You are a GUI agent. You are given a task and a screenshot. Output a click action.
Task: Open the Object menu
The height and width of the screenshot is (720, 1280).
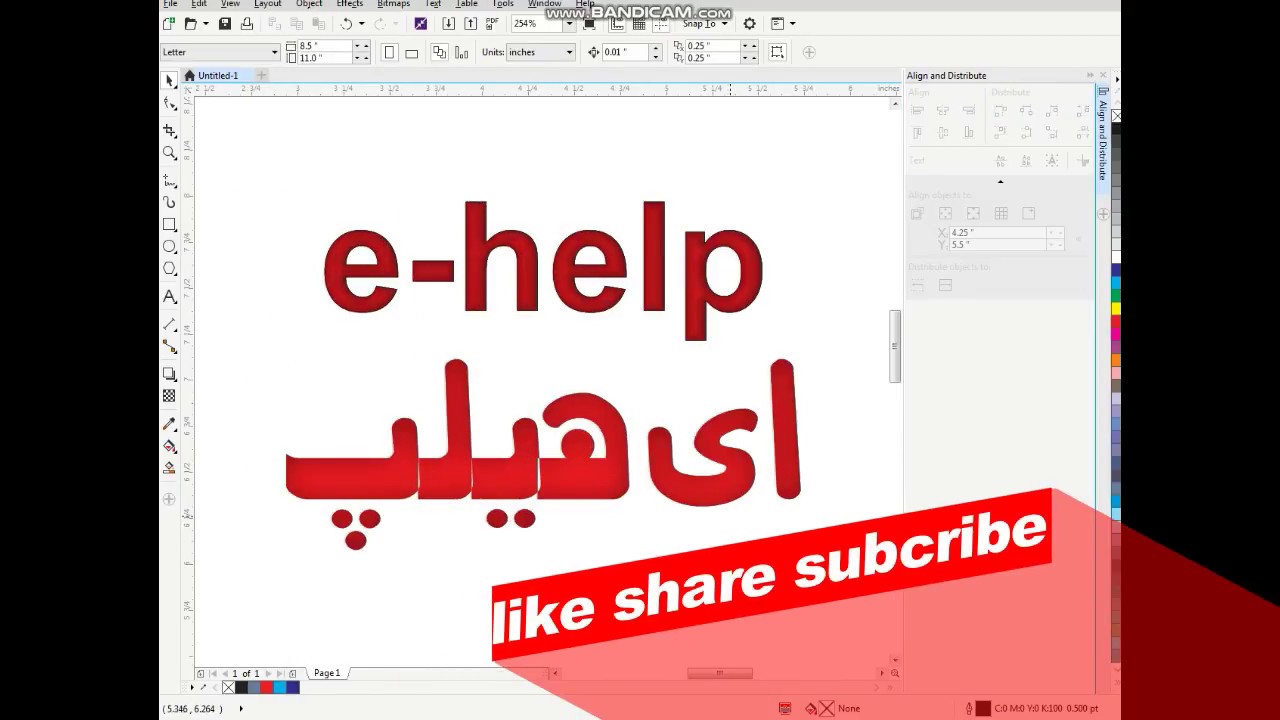pyautogui.click(x=309, y=4)
